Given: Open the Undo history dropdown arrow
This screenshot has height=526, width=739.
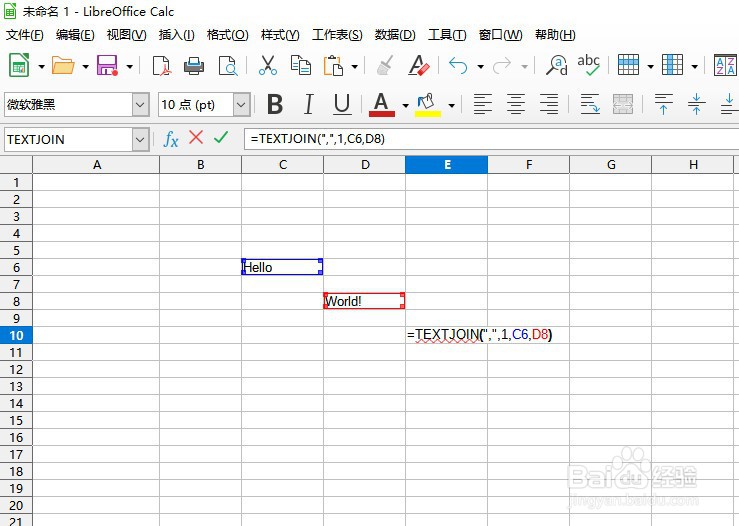Looking at the screenshot, I should (x=480, y=66).
